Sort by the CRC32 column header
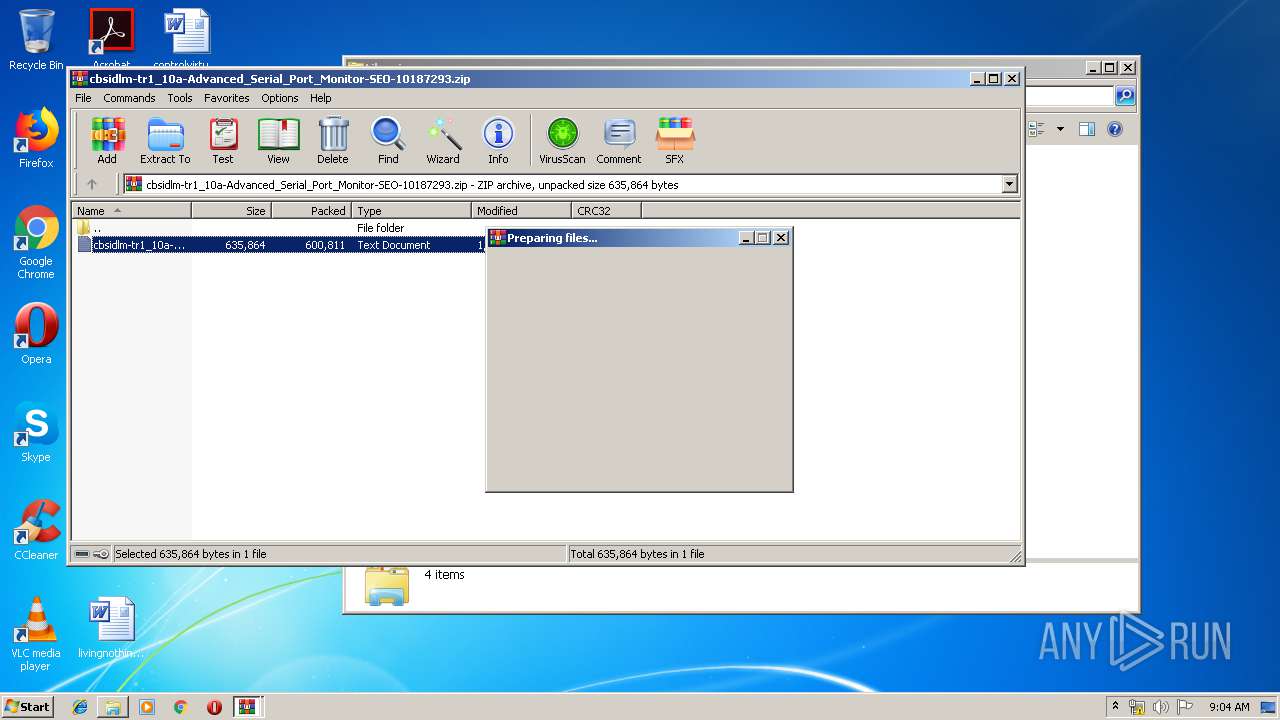1280x720 pixels. tap(606, 211)
